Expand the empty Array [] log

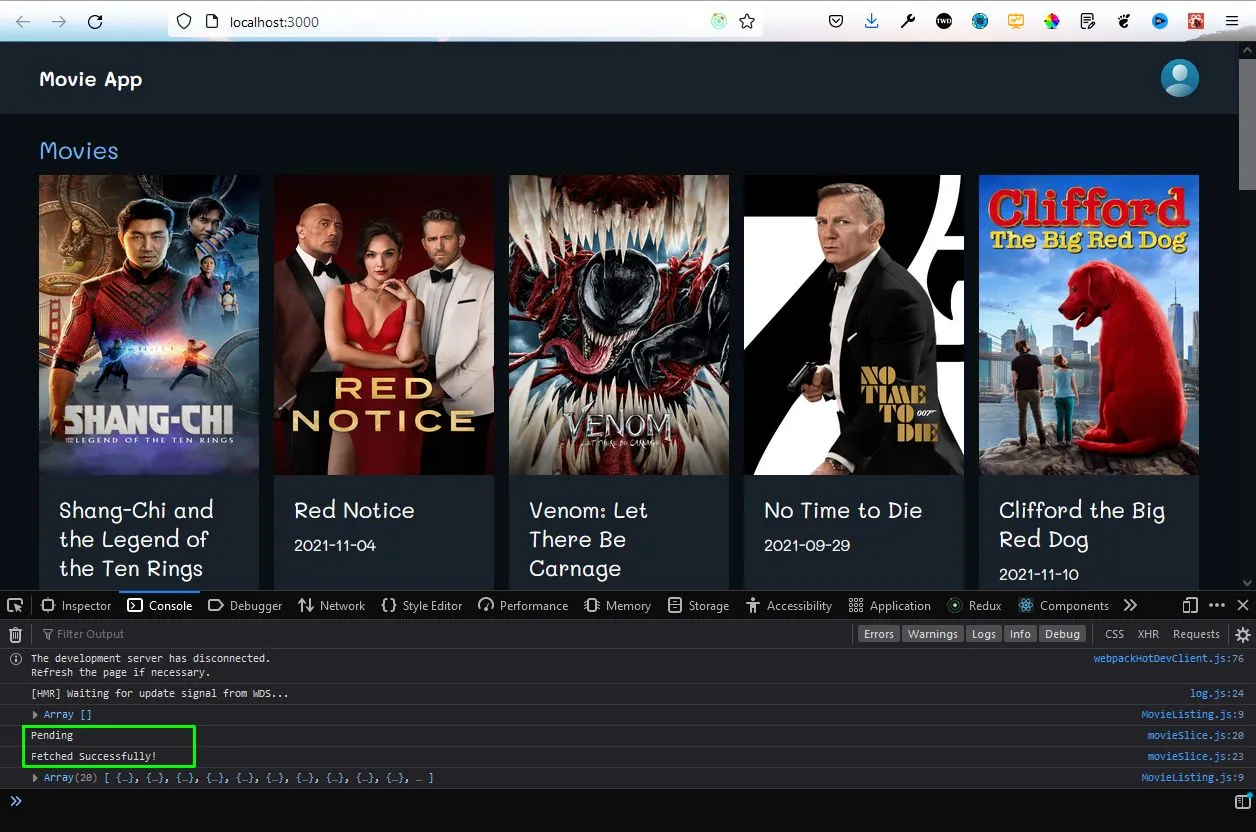[x=36, y=715]
